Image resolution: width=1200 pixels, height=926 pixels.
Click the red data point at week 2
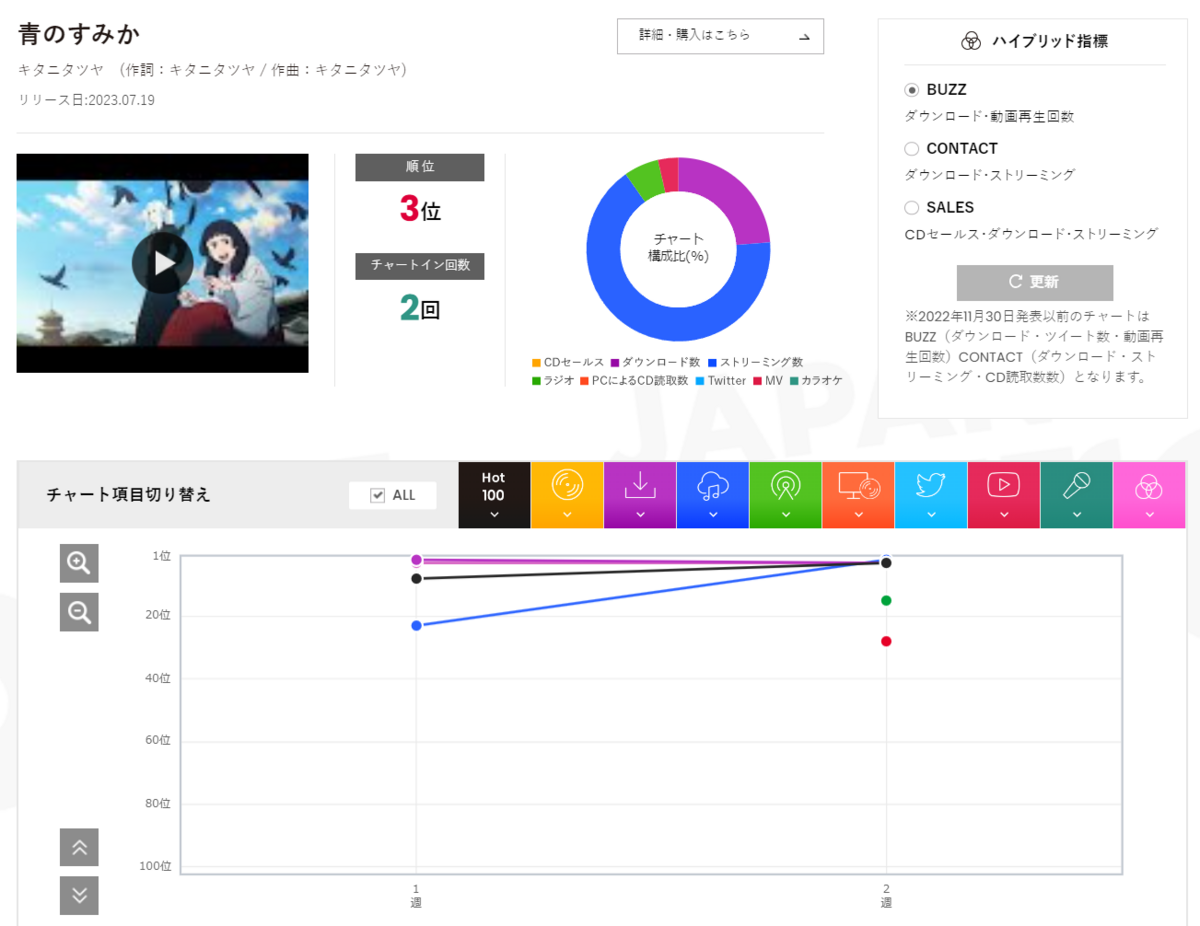click(886, 642)
